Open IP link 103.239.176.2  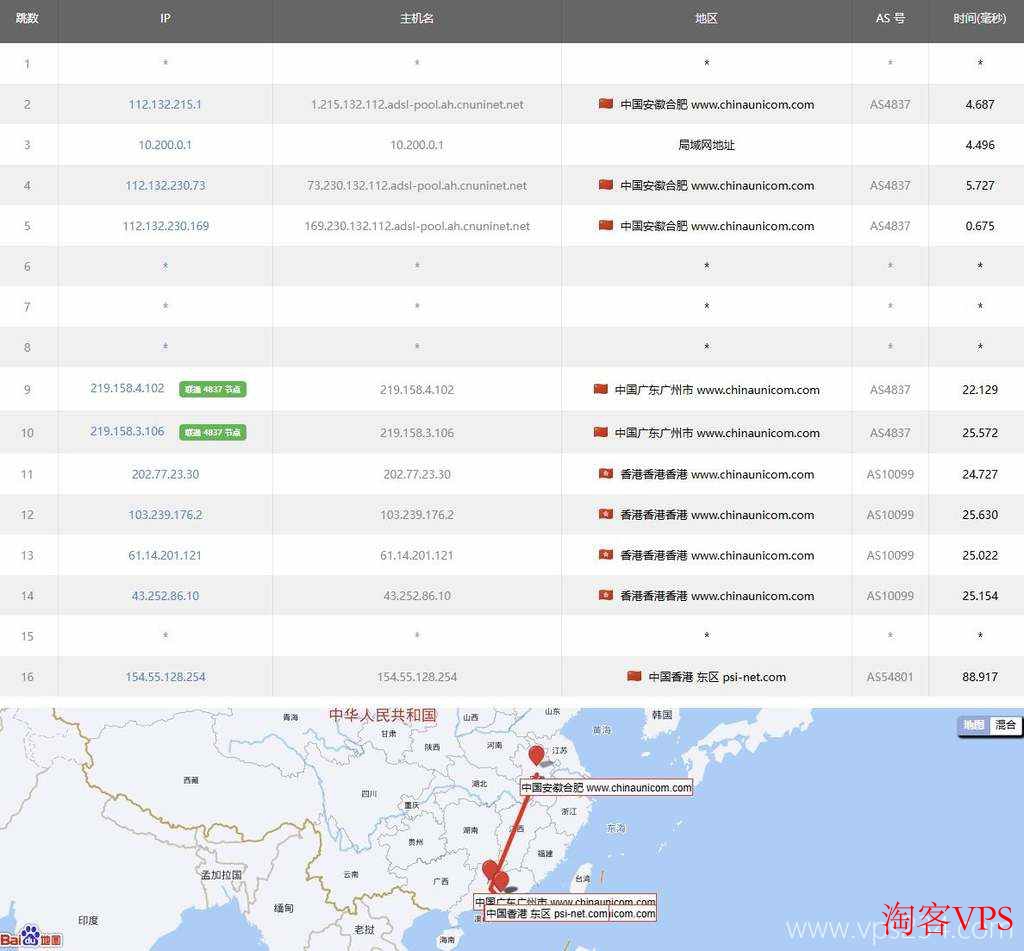[165, 515]
